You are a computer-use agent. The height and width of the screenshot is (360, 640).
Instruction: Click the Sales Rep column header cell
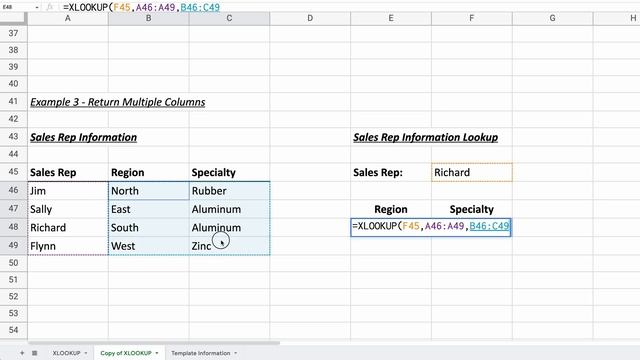[x=68, y=172]
